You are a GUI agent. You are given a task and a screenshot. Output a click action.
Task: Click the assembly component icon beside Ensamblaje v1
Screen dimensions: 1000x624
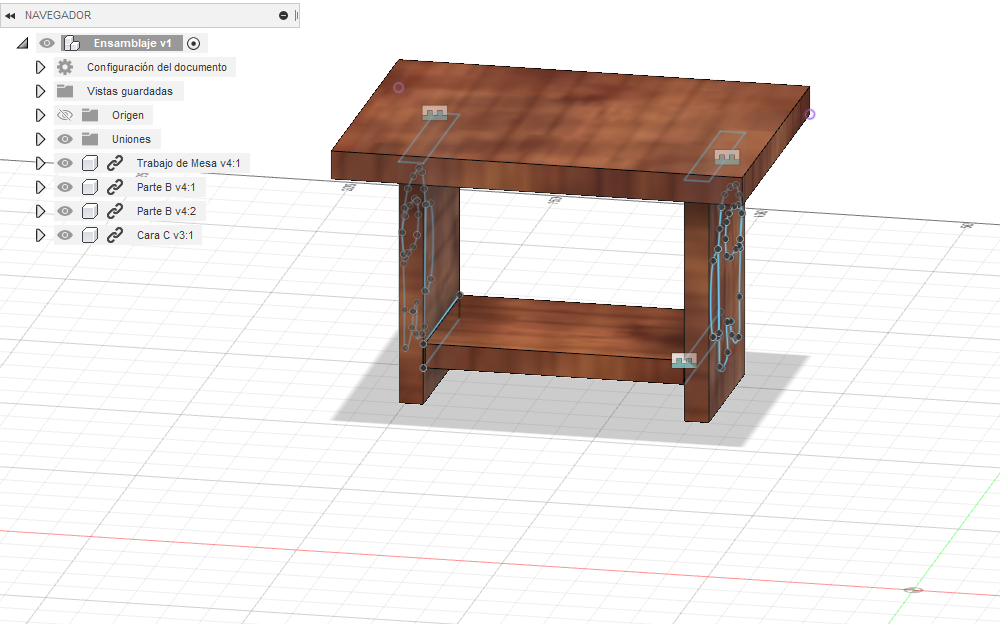(x=72, y=43)
